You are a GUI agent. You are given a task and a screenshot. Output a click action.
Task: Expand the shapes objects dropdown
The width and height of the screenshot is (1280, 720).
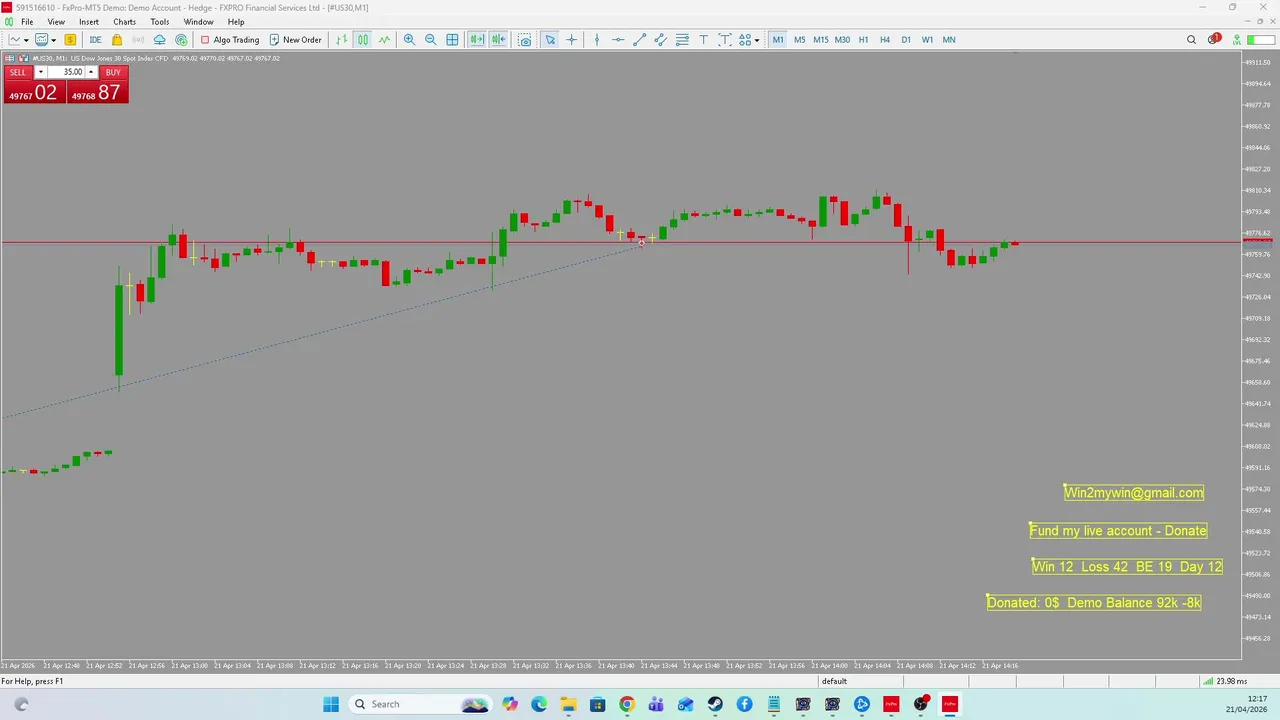click(749, 40)
